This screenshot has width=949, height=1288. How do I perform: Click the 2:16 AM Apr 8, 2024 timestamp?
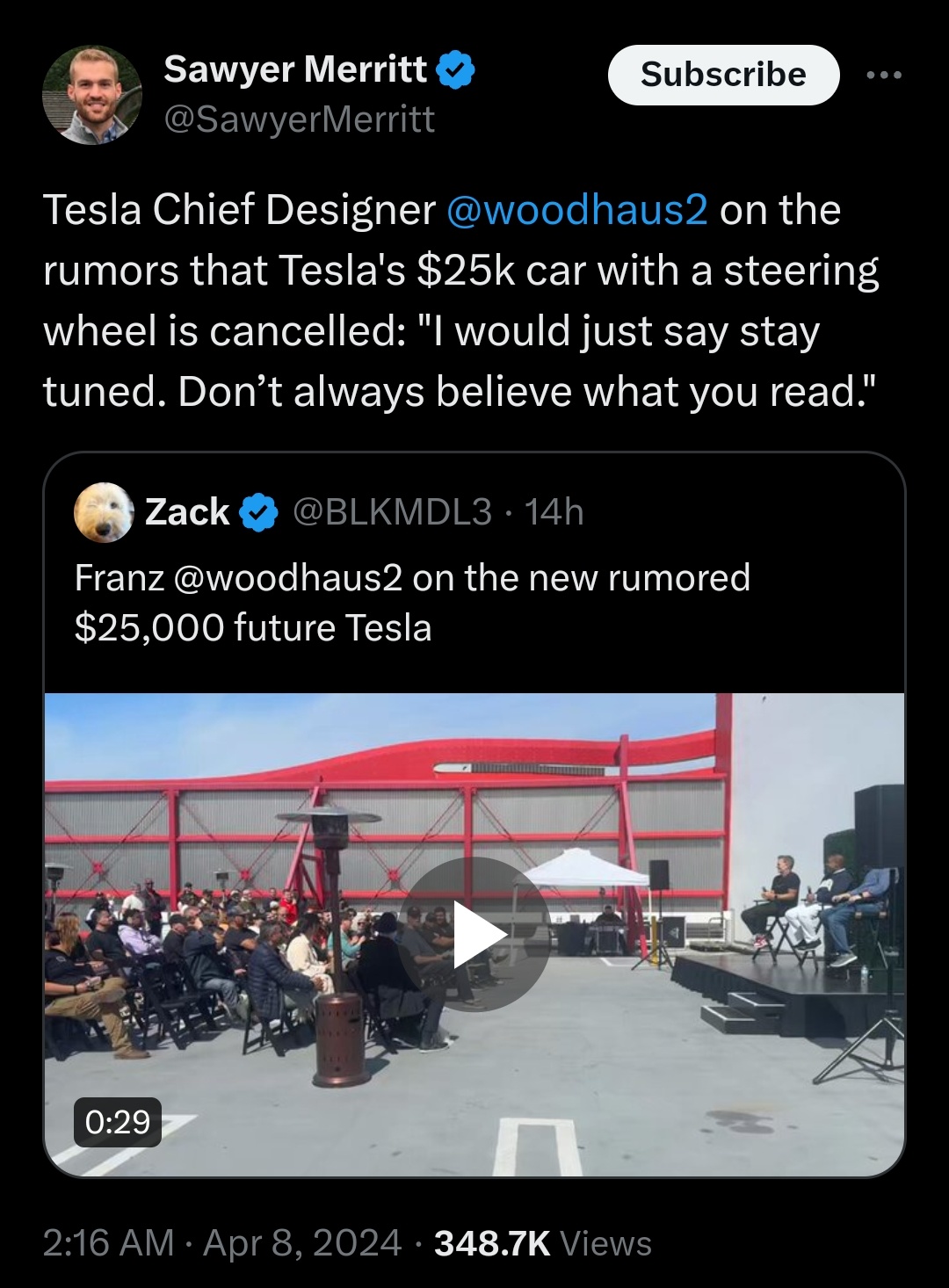(221, 1243)
